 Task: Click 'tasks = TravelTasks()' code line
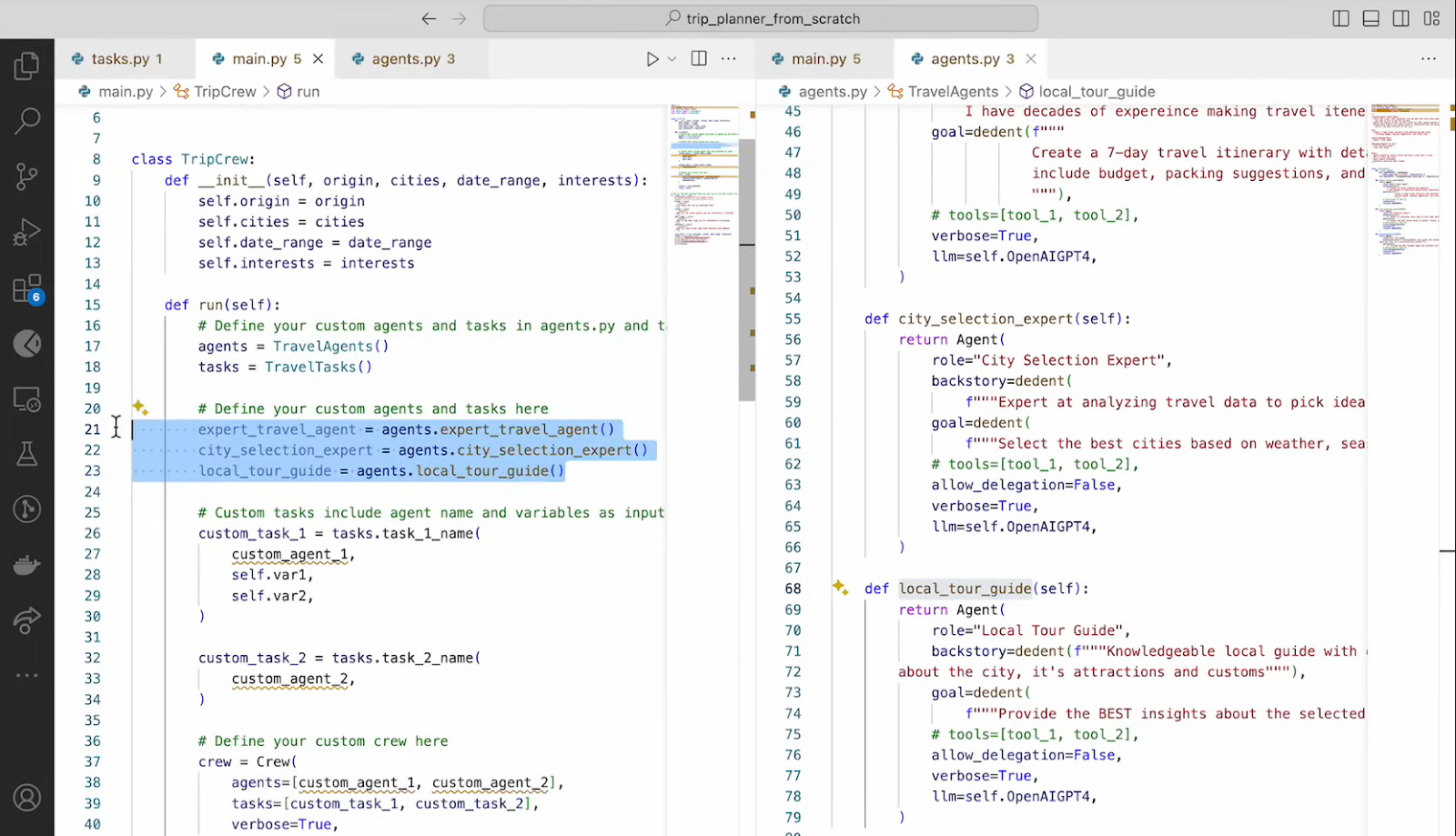pyautogui.click(x=285, y=367)
